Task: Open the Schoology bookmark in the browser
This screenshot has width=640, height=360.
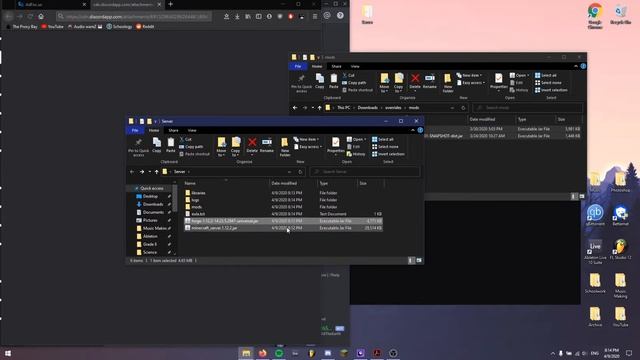Action: pyautogui.click(x=119, y=27)
